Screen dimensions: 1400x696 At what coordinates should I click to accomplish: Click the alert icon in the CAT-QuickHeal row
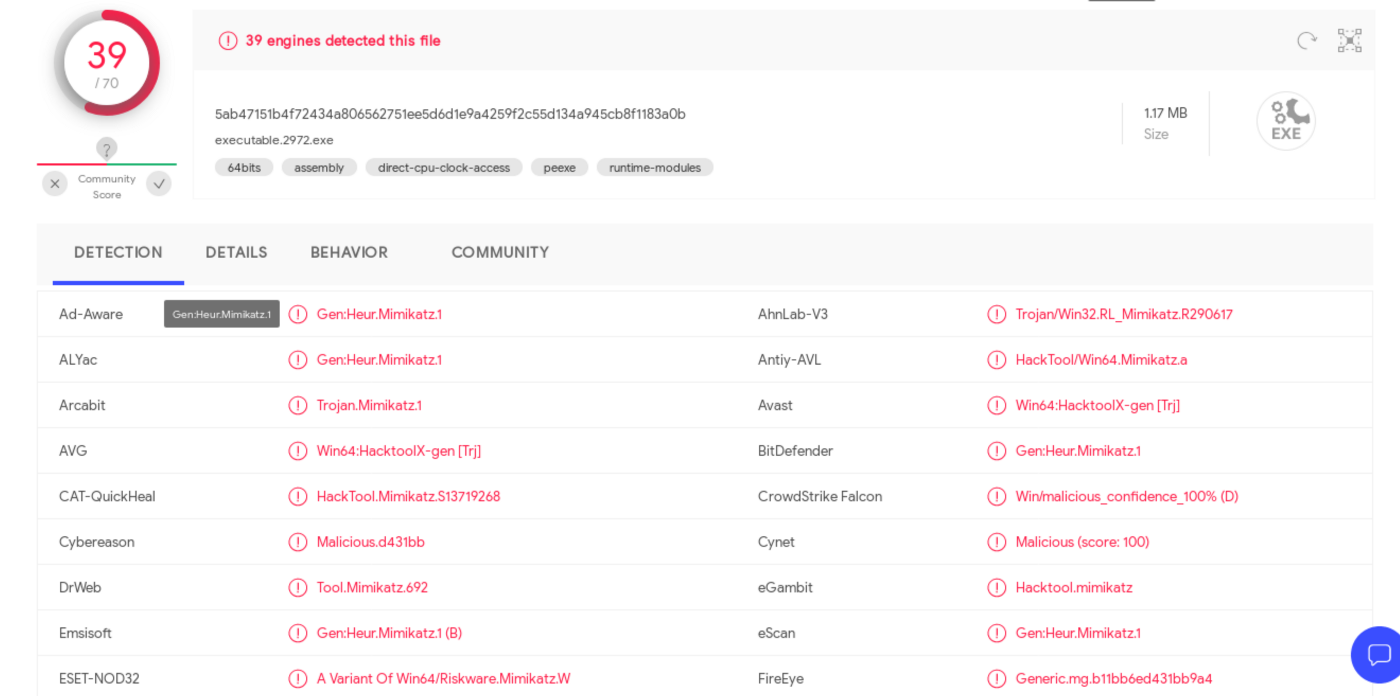point(298,497)
